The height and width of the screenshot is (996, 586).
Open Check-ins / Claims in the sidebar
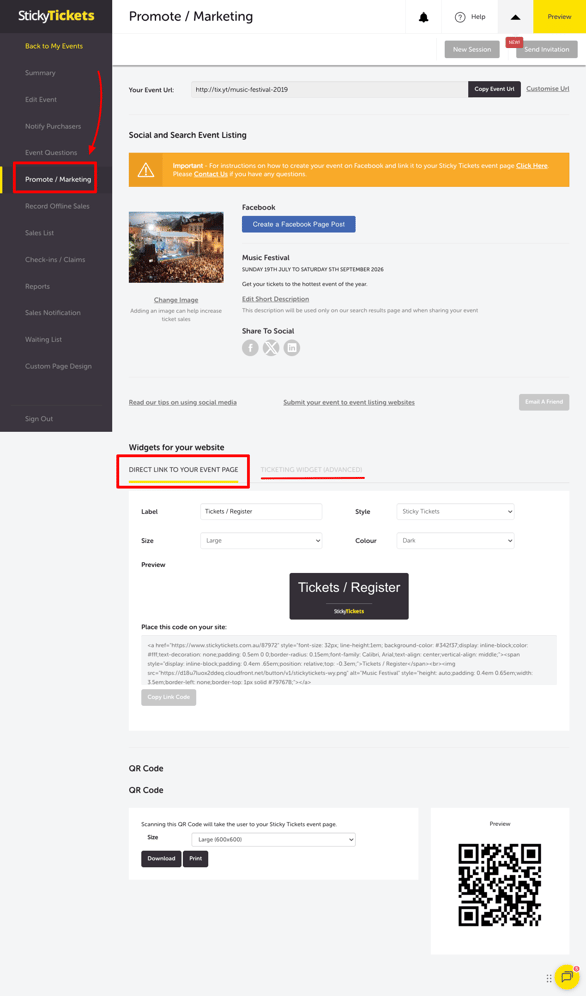pyautogui.click(x=55, y=260)
